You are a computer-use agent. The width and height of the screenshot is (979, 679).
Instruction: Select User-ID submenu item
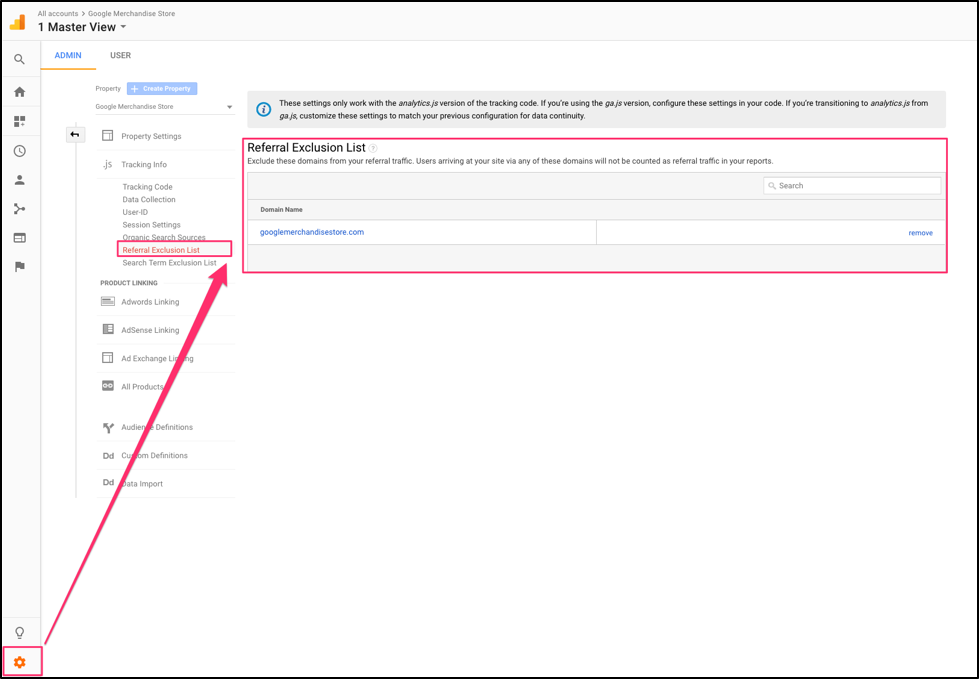coord(135,212)
